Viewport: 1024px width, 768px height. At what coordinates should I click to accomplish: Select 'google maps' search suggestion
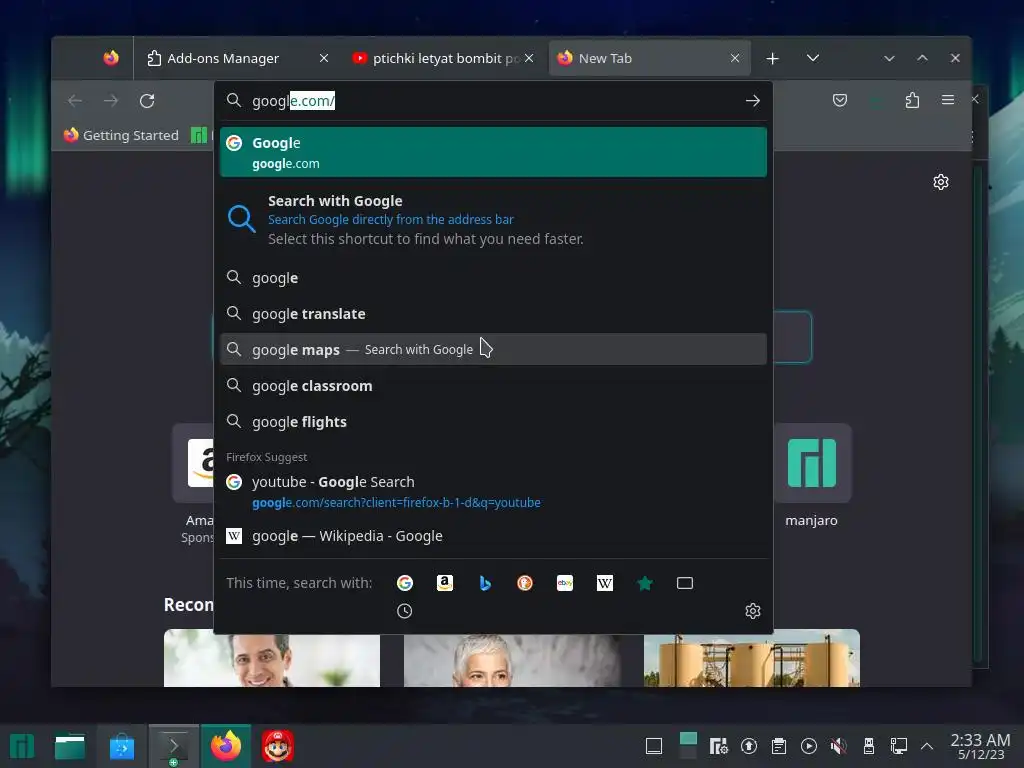pyautogui.click(x=493, y=349)
